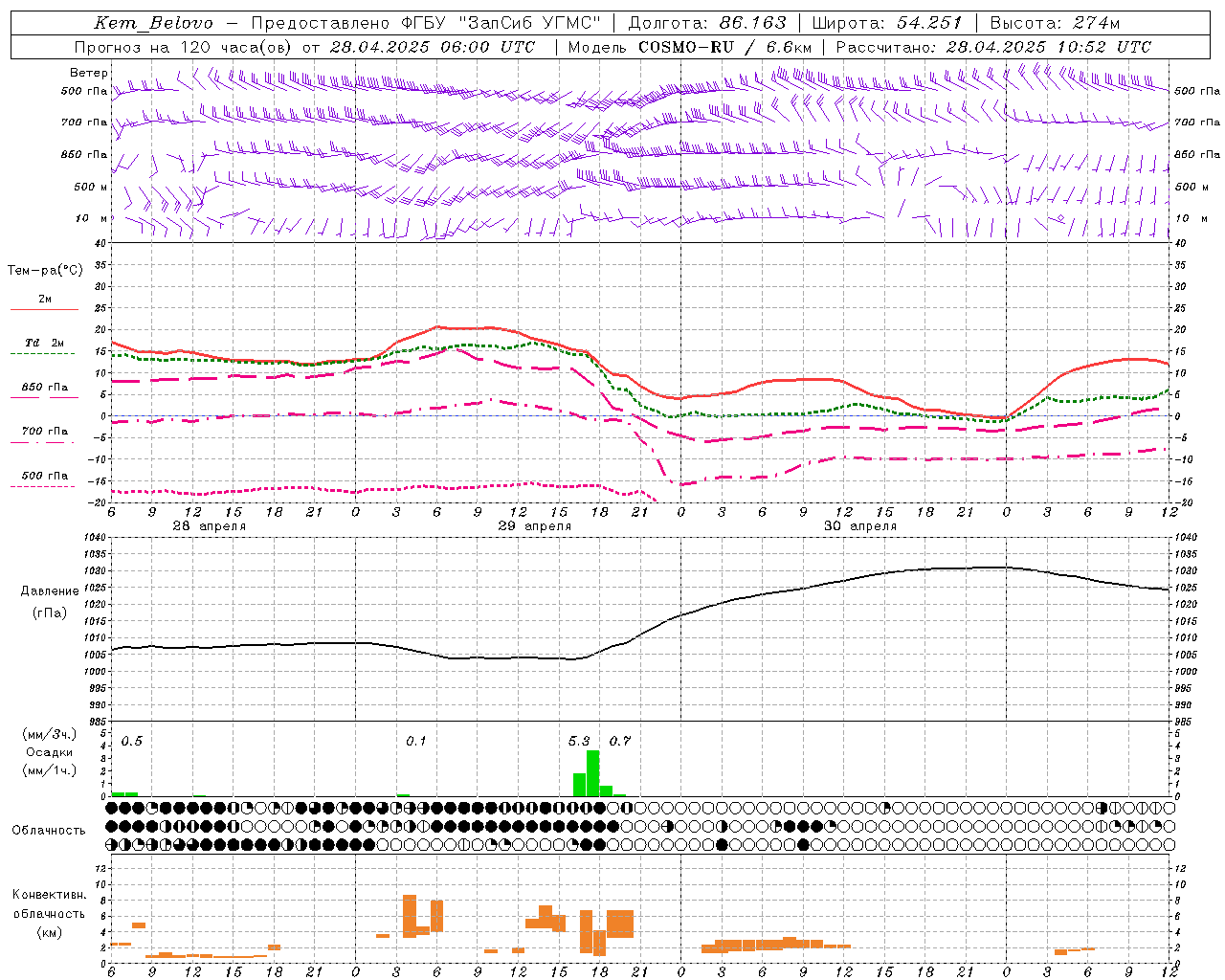The image size is (1225, 980).
Task: Click the 30 апреля date label
Action: pyautogui.click(x=860, y=526)
